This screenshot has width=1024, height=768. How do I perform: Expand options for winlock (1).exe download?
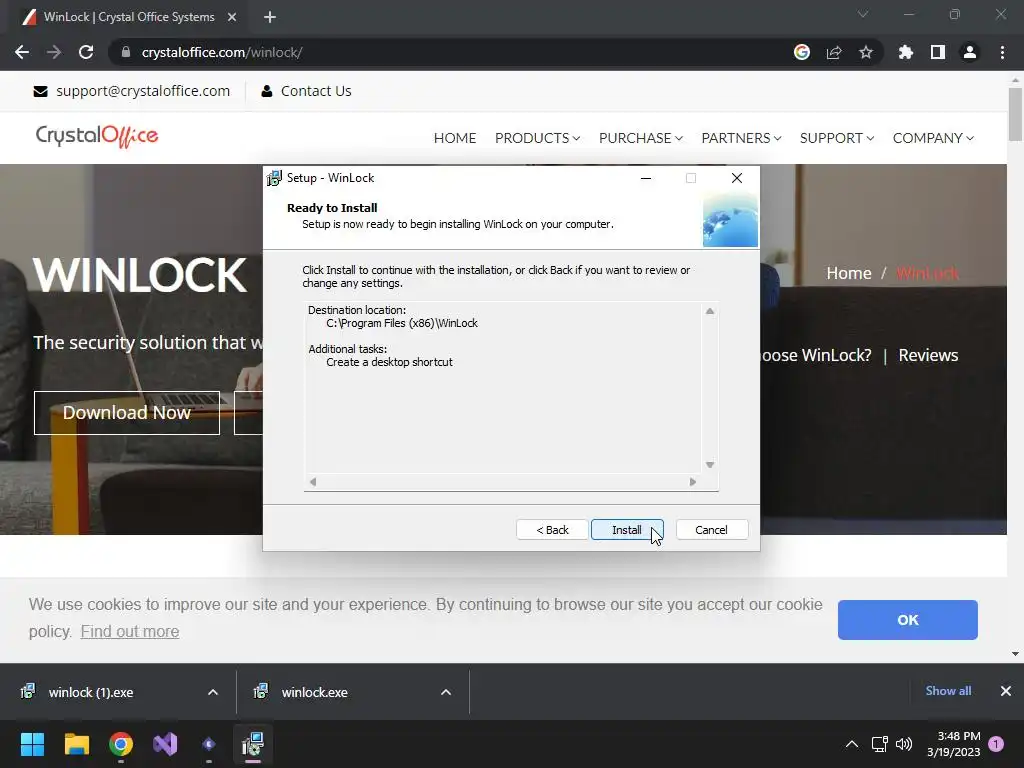pos(213,692)
